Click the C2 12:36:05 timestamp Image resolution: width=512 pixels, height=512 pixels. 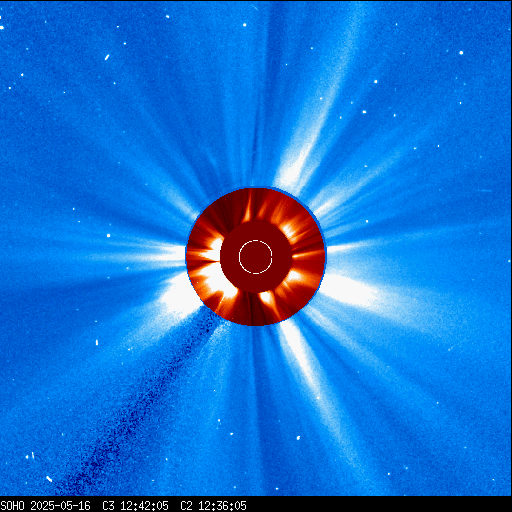[x=213, y=506]
